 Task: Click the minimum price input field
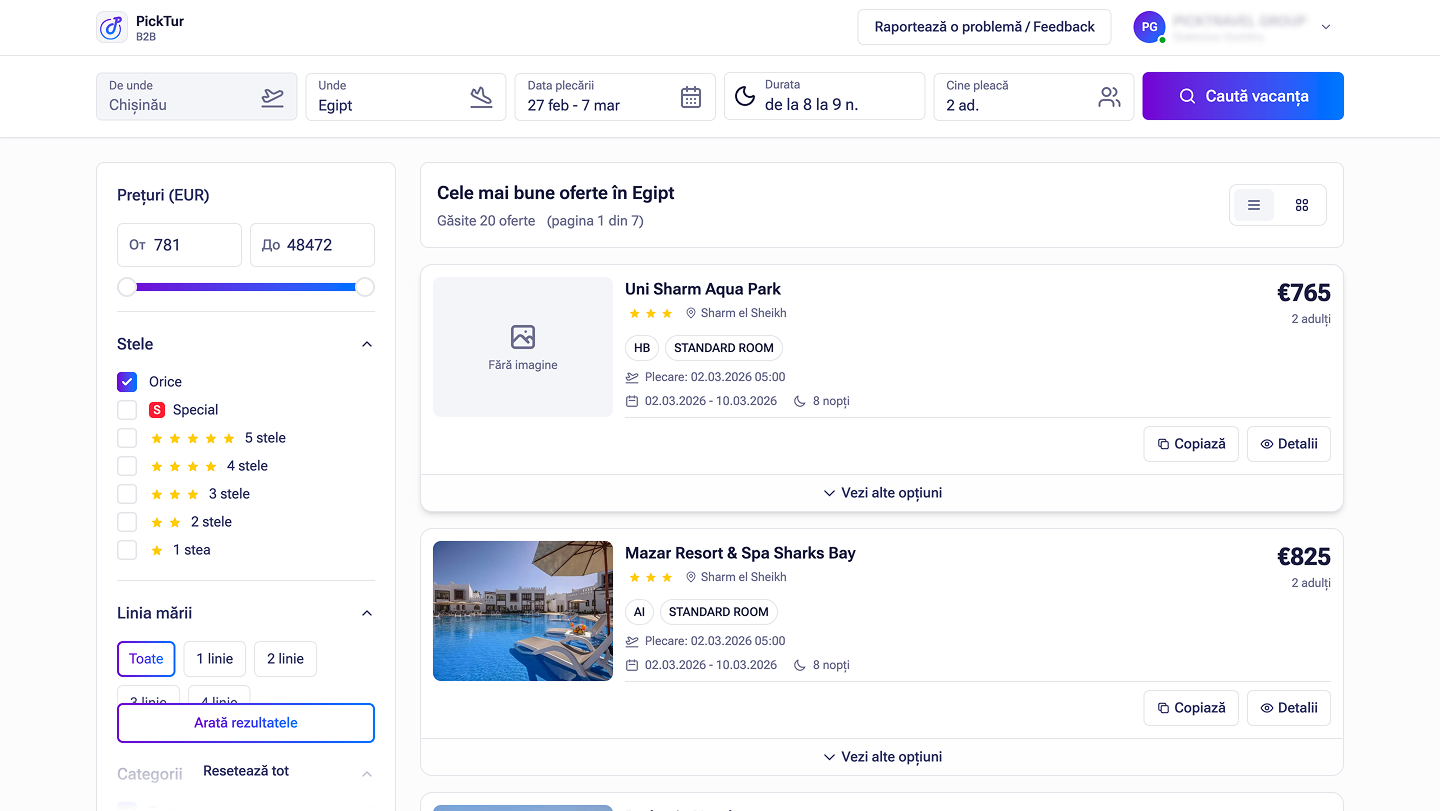tap(180, 245)
